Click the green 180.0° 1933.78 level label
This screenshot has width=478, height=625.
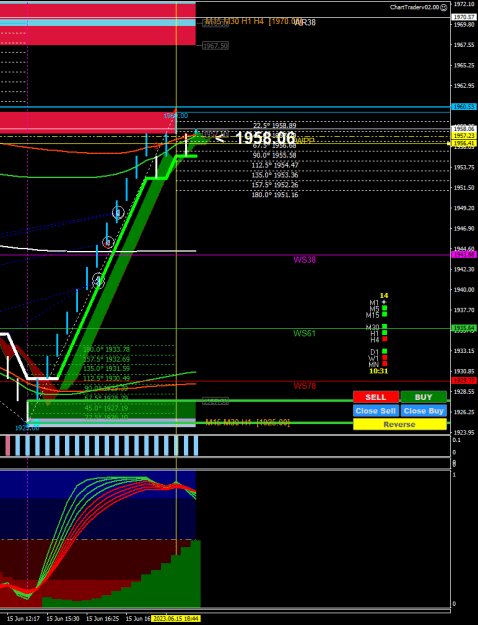pyautogui.click(x=106, y=350)
